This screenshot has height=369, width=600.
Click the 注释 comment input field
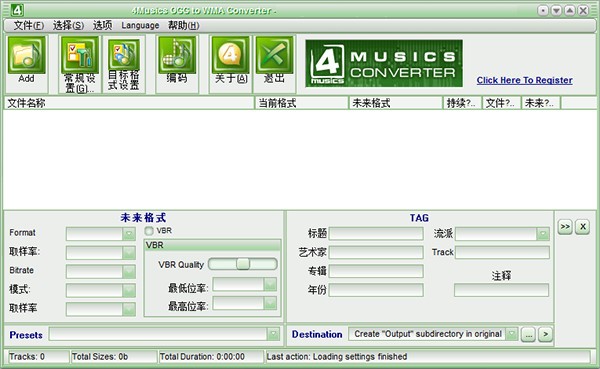pyautogui.click(x=501, y=290)
